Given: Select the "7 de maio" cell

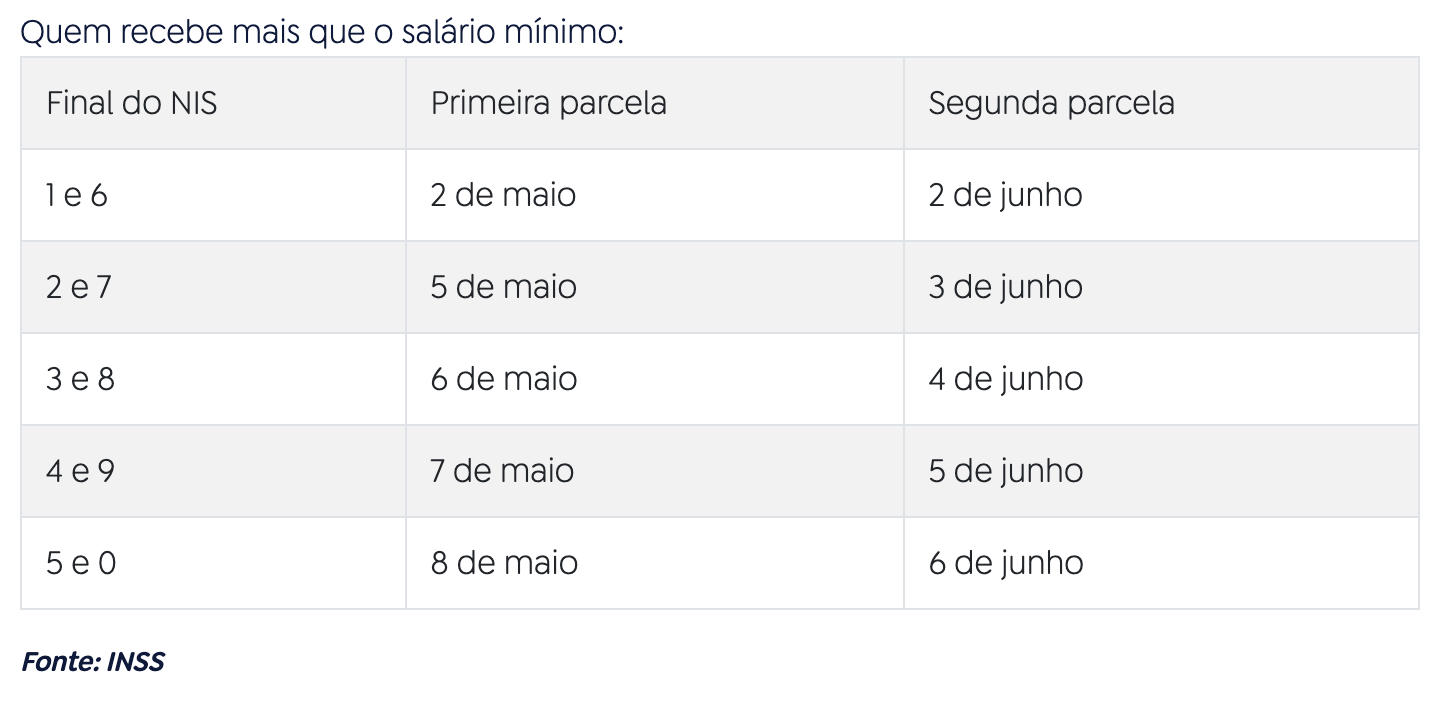Looking at the screenshot, I should click(x=502, y=471).
